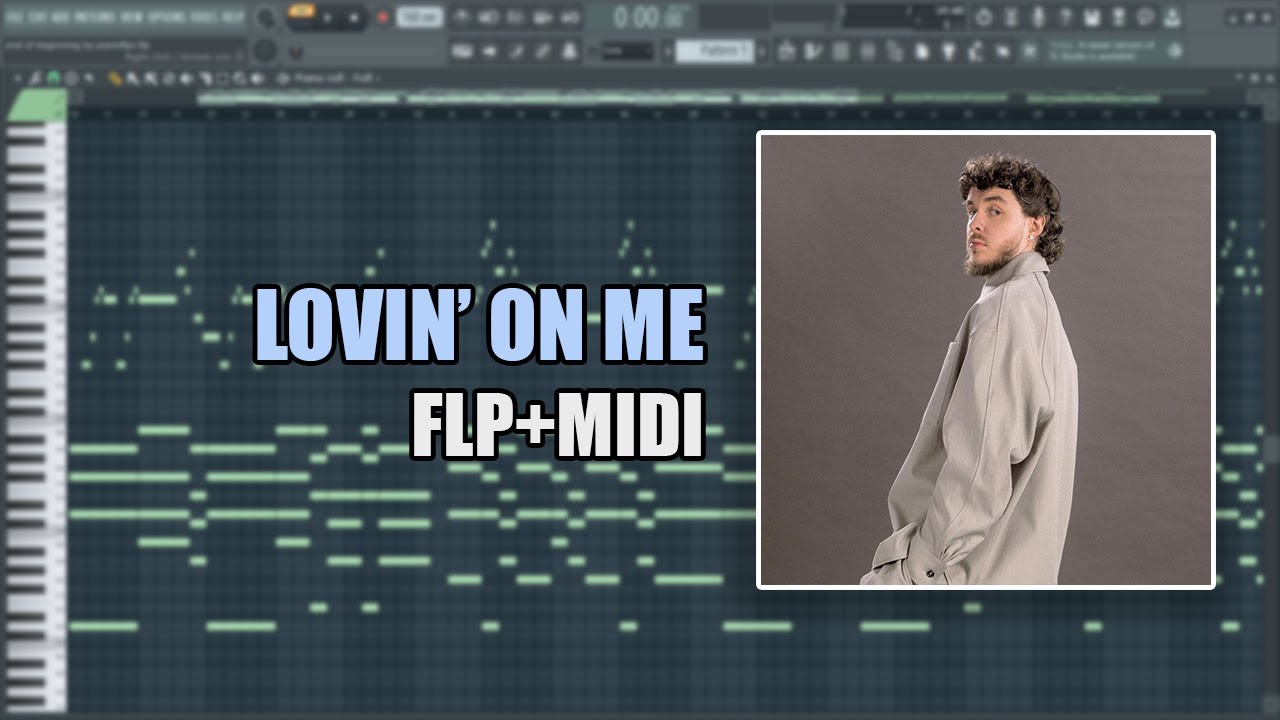The width and height of the screenshot is (1280, 720).
Task: Click the tempo display field
Action: pos(420,18)
